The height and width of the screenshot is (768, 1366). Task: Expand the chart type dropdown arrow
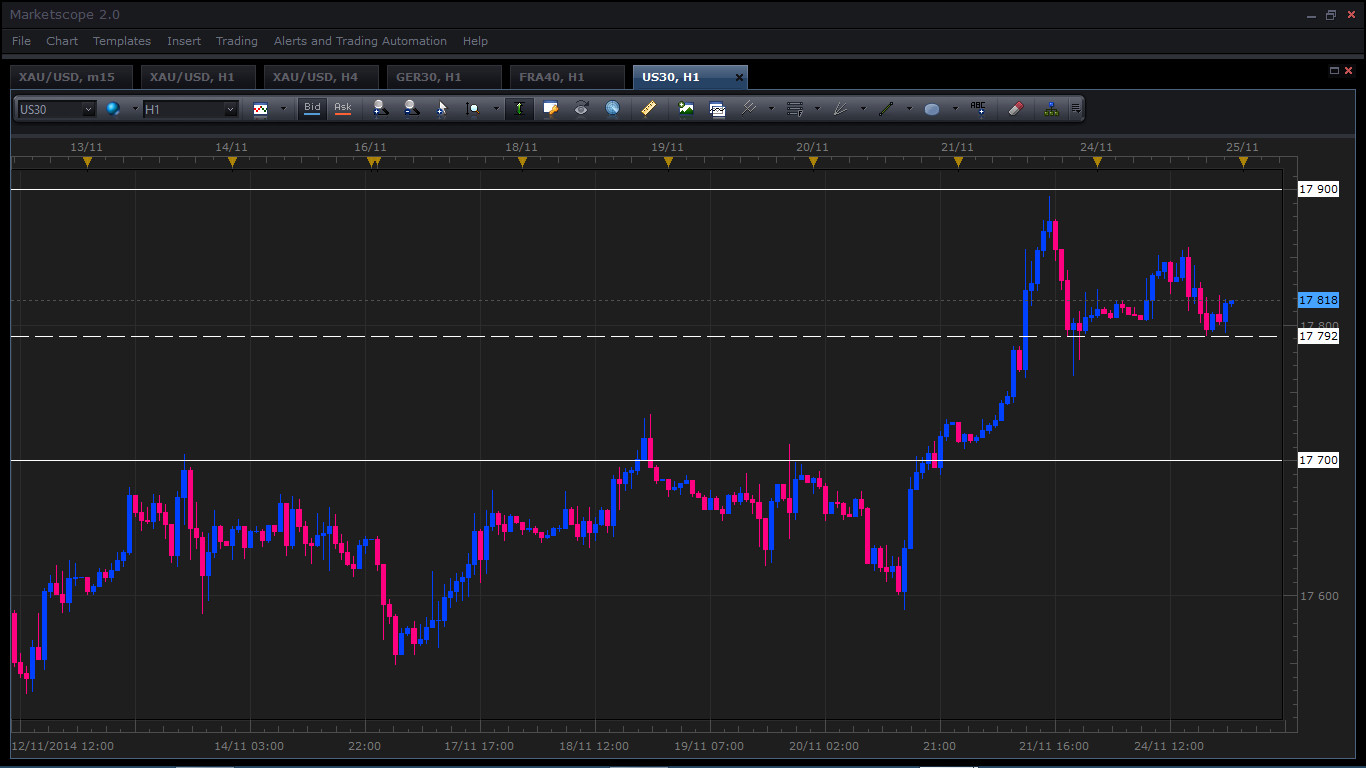tap(283, 109)
